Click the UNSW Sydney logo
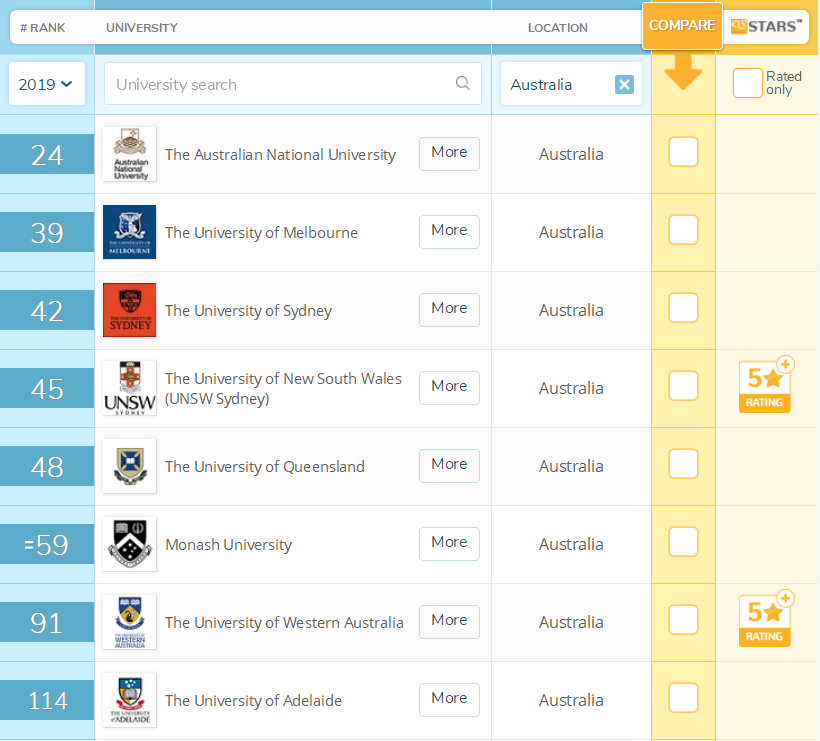 pos(129,388)
